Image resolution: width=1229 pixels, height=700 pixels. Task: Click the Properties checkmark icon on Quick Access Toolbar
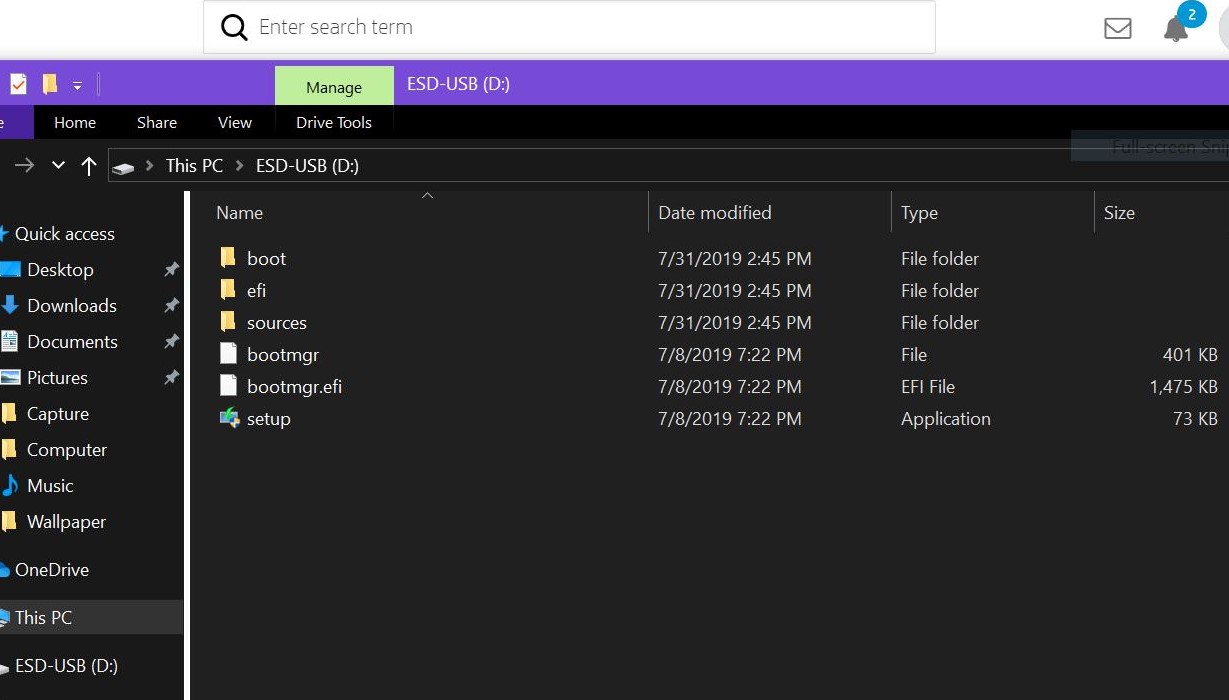[17, 83]
